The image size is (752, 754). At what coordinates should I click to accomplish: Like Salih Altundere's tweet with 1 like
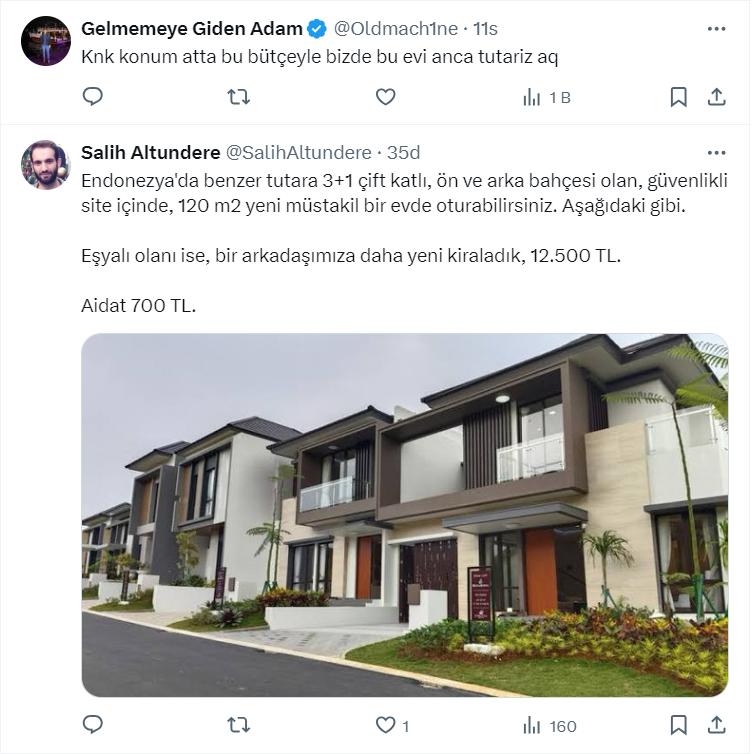(392, 726)
